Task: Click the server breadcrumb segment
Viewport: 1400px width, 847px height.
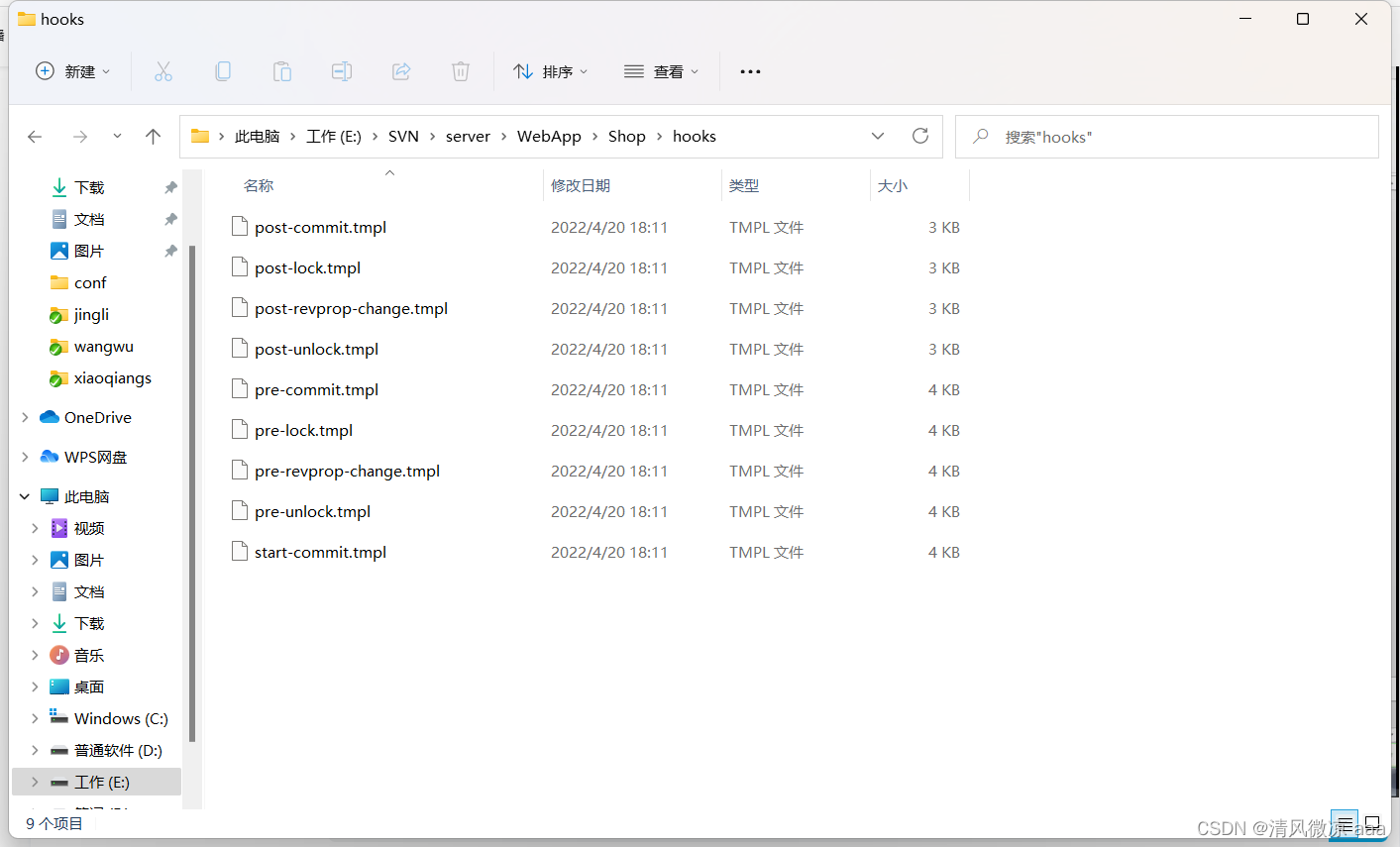Action: point(468,137)
